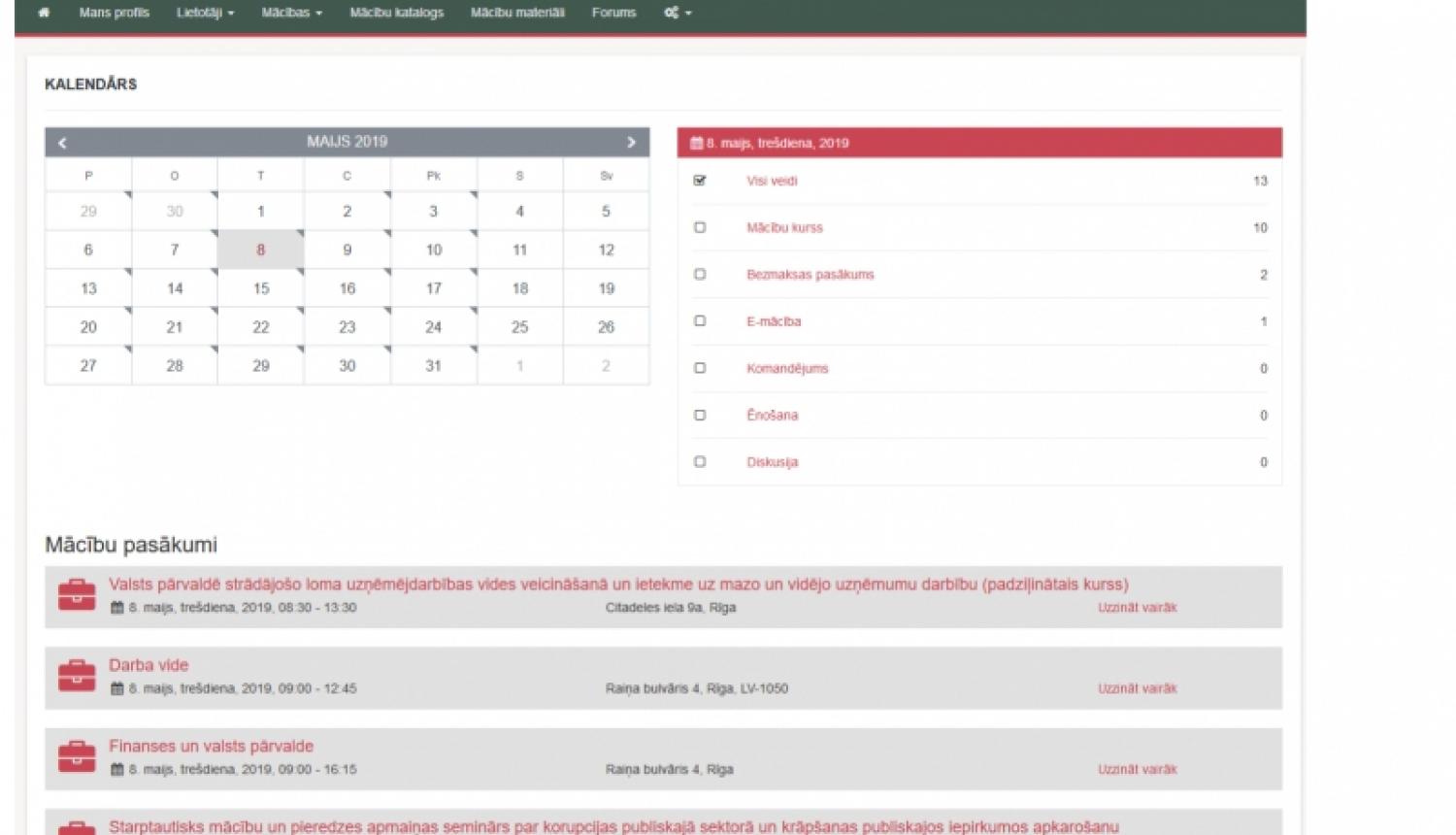Image resolution: width=1456 pixels, height=835 pixels.
Task: Toggle the Bezmaksas pasākums checkbox
Action: pos(700,274)
